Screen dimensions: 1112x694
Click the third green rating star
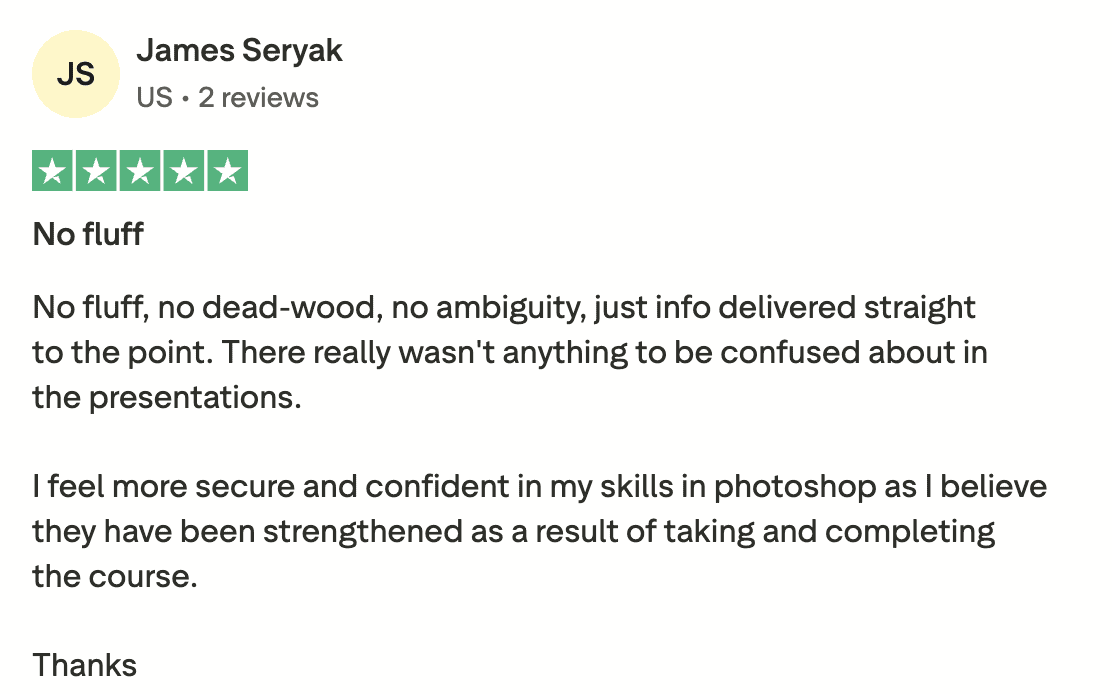(140, 171)
